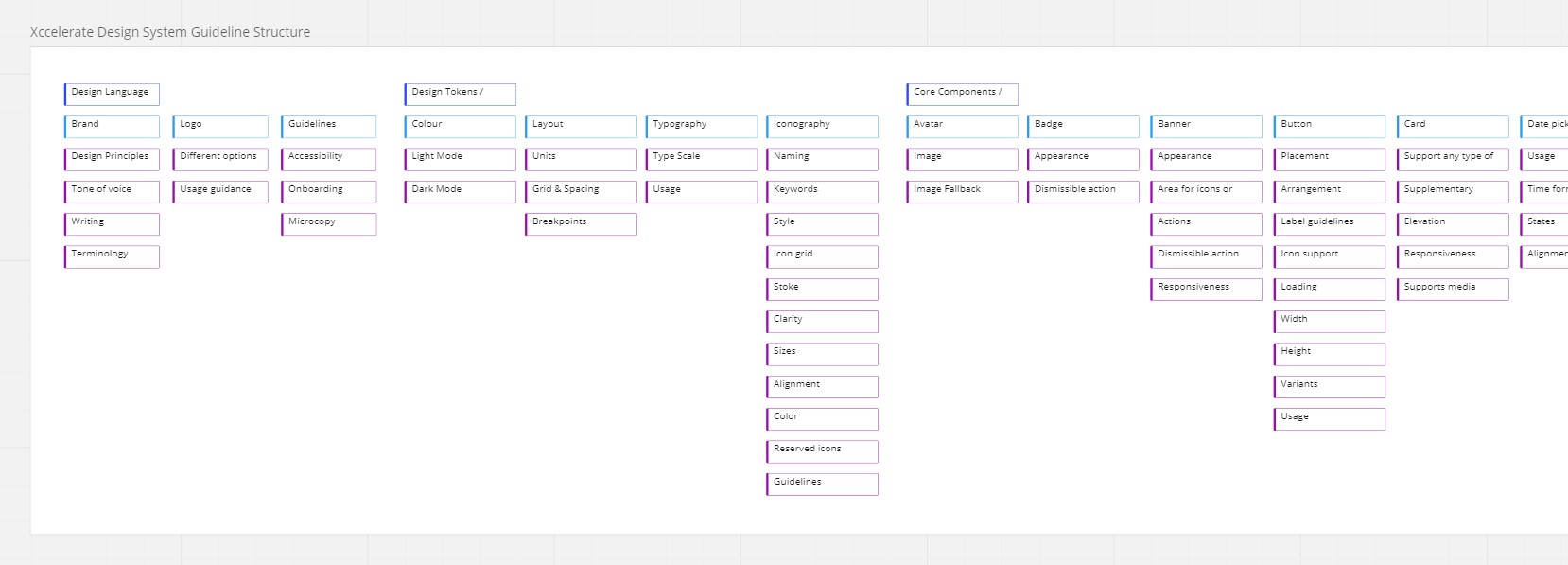
Task: Click the Usage card in Typography column
Action: [702, 192]
